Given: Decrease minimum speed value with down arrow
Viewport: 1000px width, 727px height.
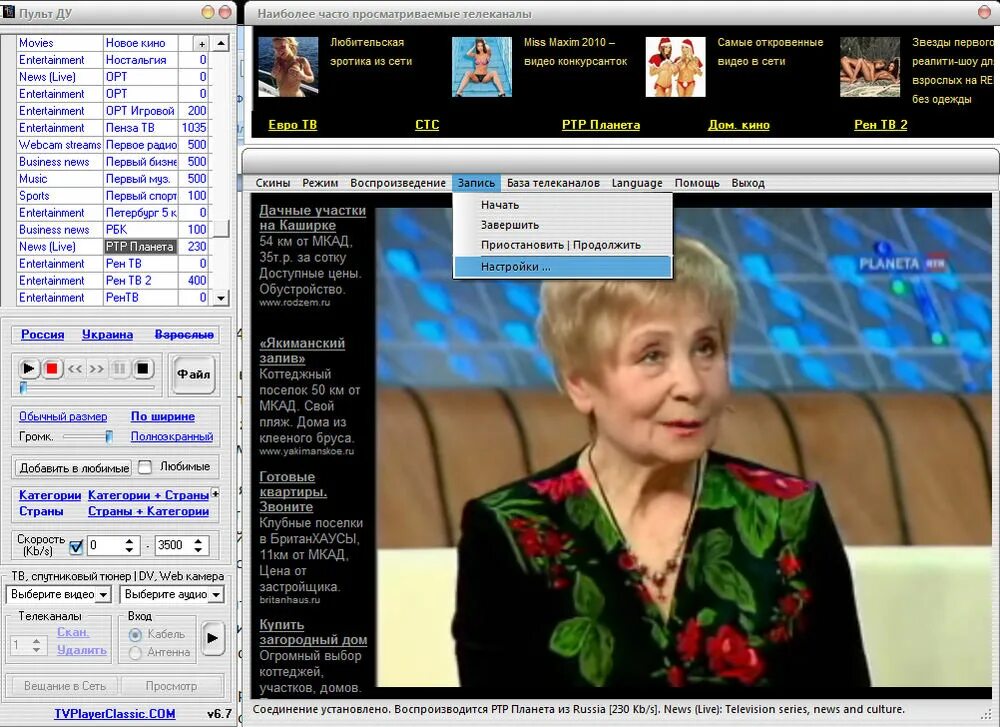Looking at the screenshot, I should tap(129, 550).
